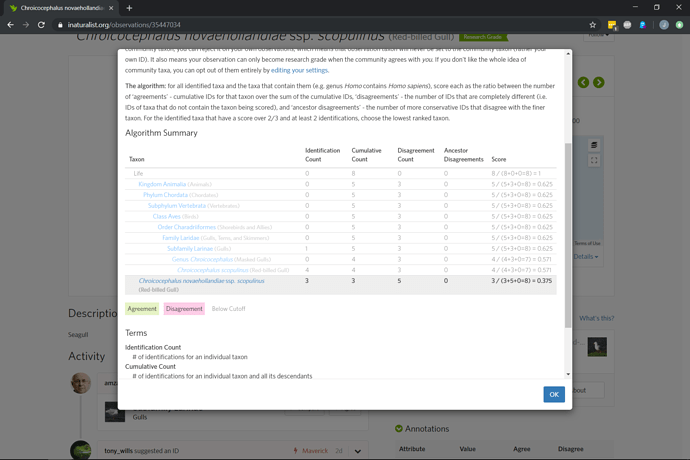The width and height of the screenshot is (690, 460).
Task: Open first identifier's profile avatar
Action: pos(81,383)
